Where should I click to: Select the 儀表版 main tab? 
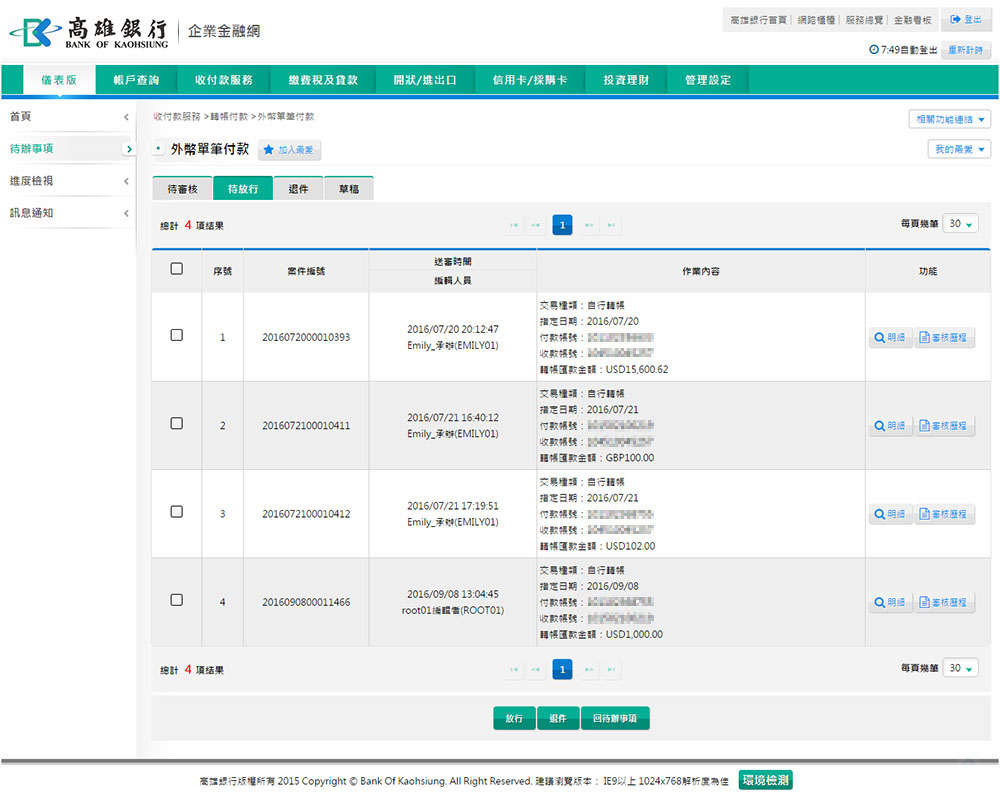click(x=59, y=80)
